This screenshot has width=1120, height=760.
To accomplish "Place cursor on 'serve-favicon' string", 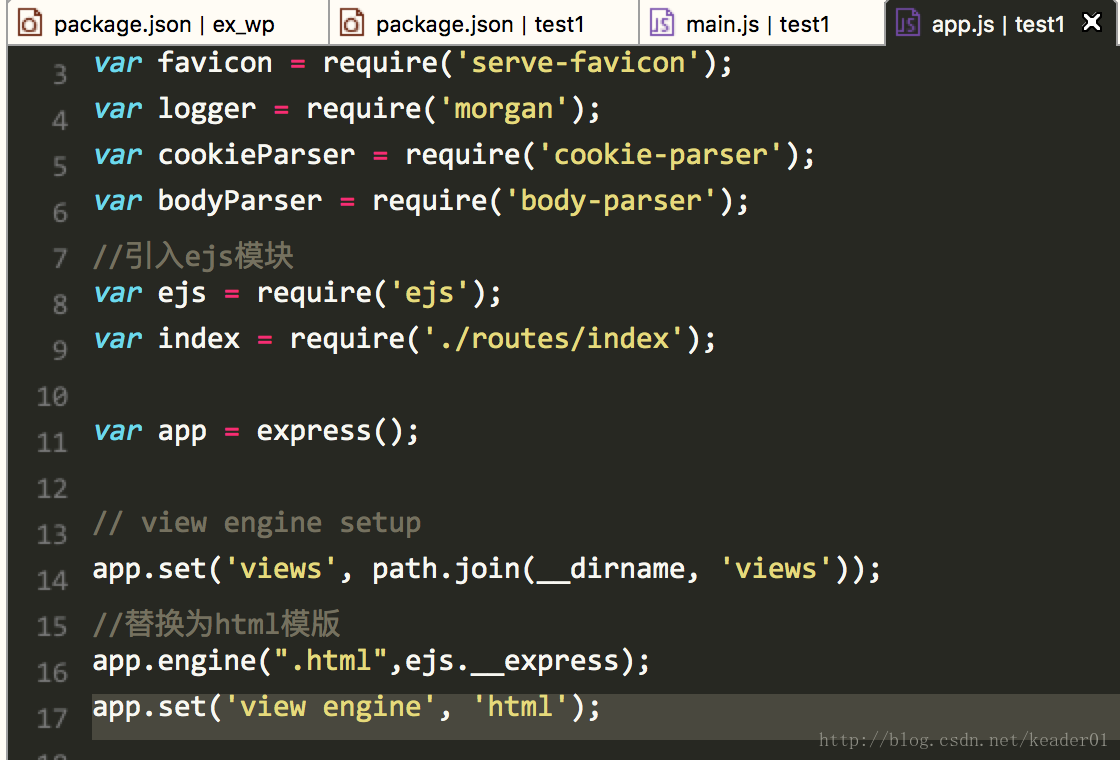I will (578, 63).
